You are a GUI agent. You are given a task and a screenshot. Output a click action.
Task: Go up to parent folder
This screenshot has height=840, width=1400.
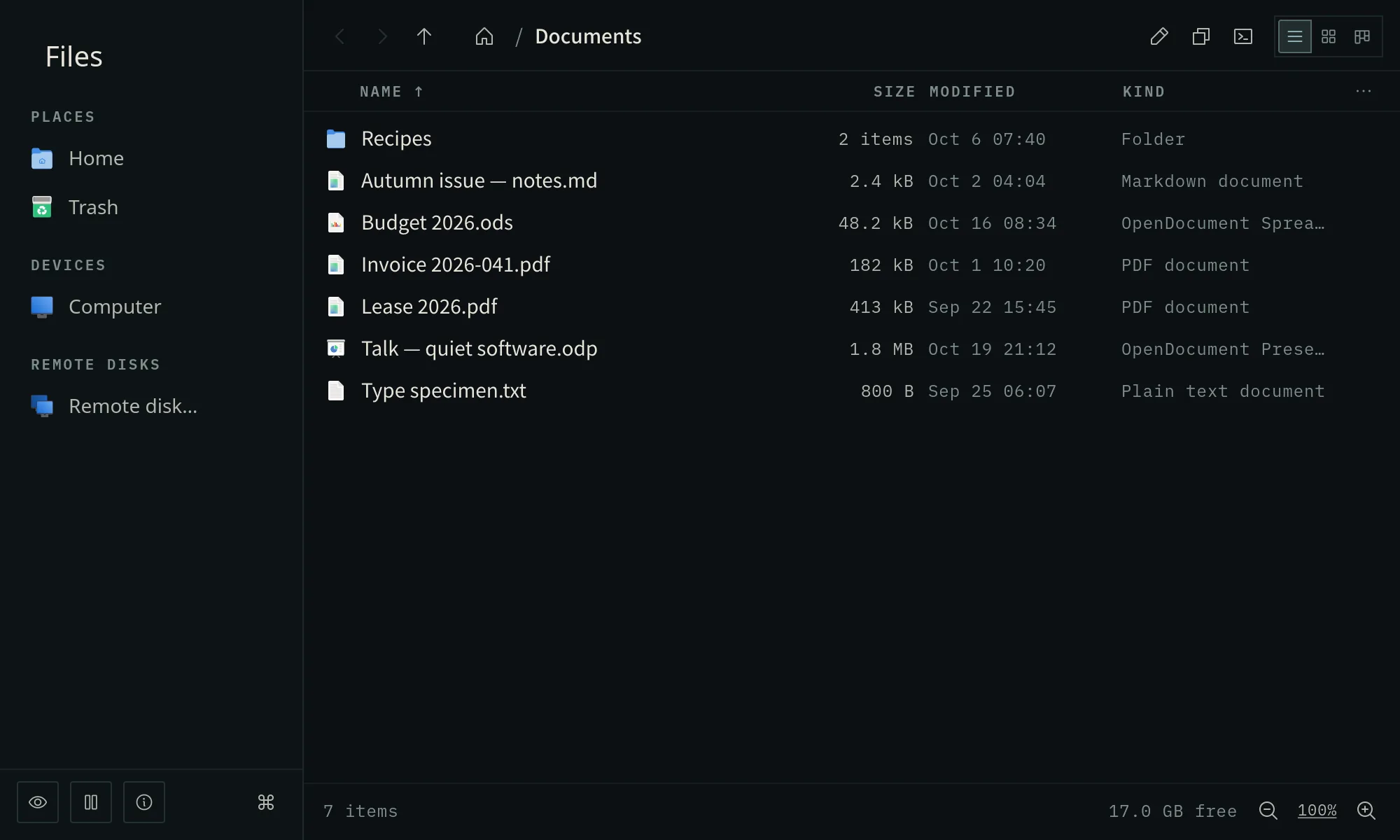click(x=424, y=36)
